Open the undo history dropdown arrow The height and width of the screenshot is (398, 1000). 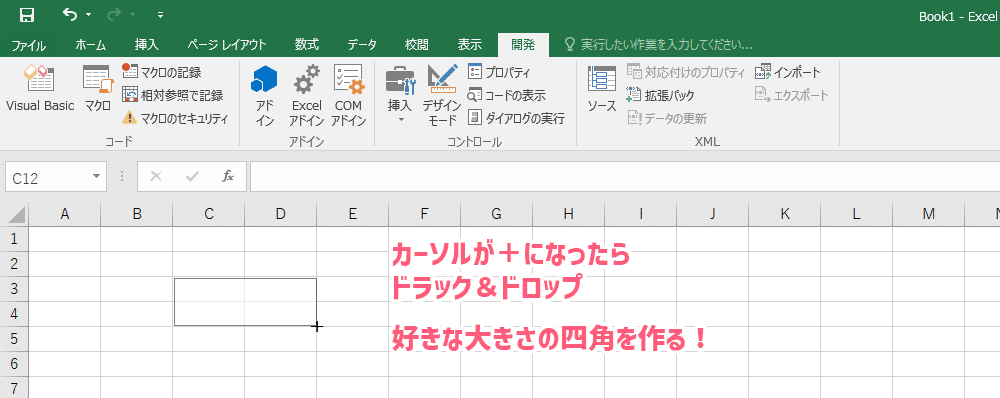(88, 15)
